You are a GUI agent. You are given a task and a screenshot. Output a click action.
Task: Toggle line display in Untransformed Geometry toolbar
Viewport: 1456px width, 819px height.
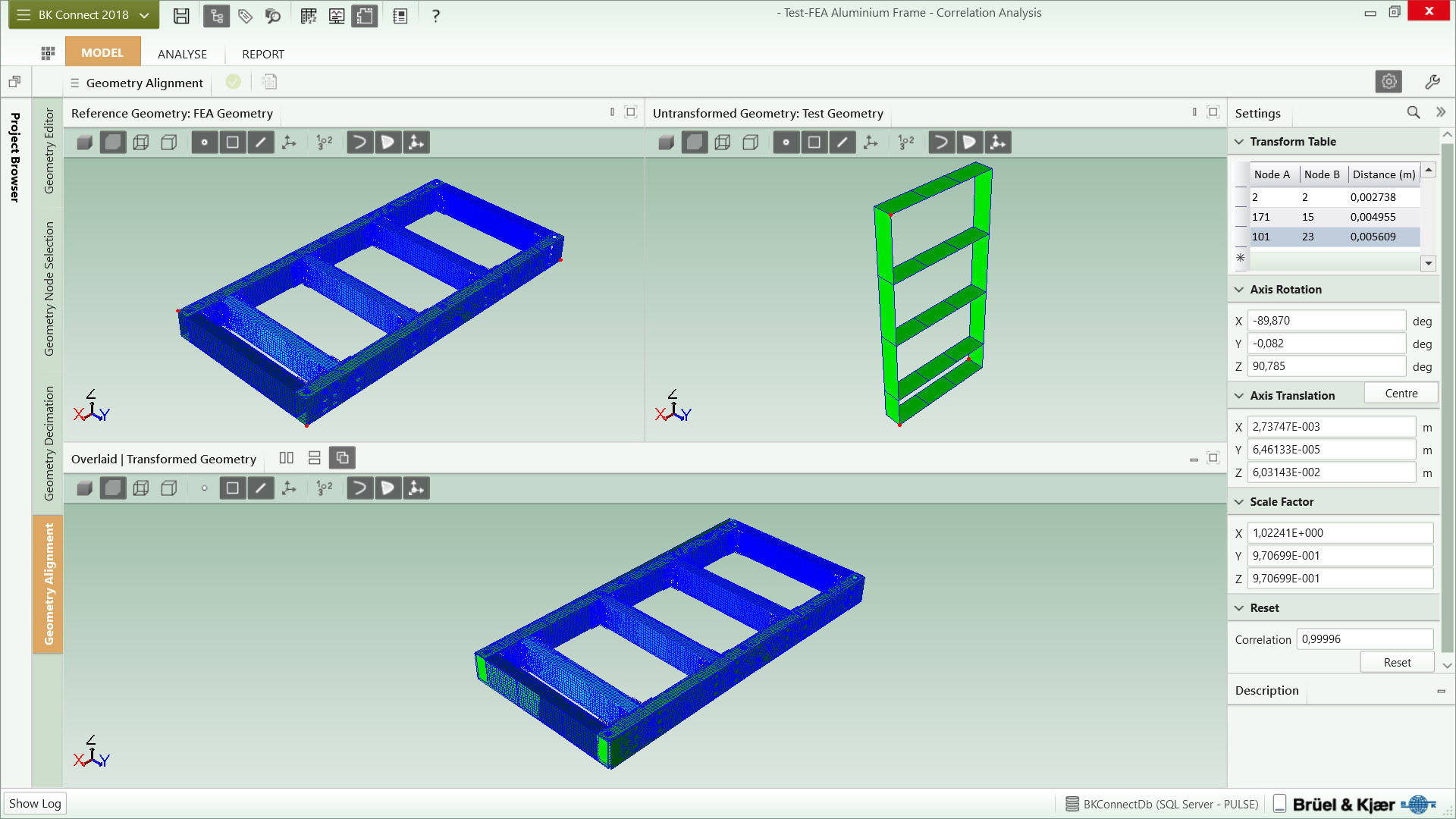tap(842, 142)
